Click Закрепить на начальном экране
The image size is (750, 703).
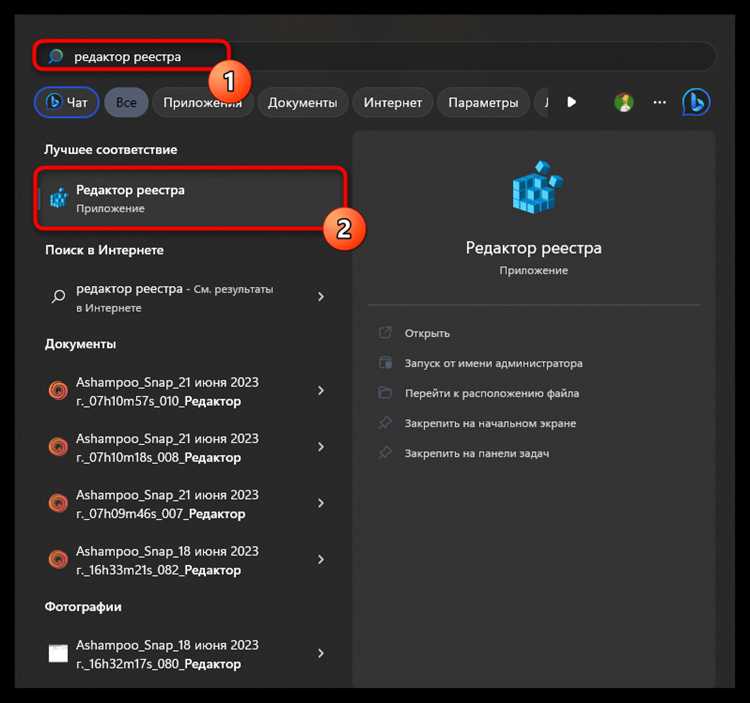pyautogui.click(x=490, y=424)
